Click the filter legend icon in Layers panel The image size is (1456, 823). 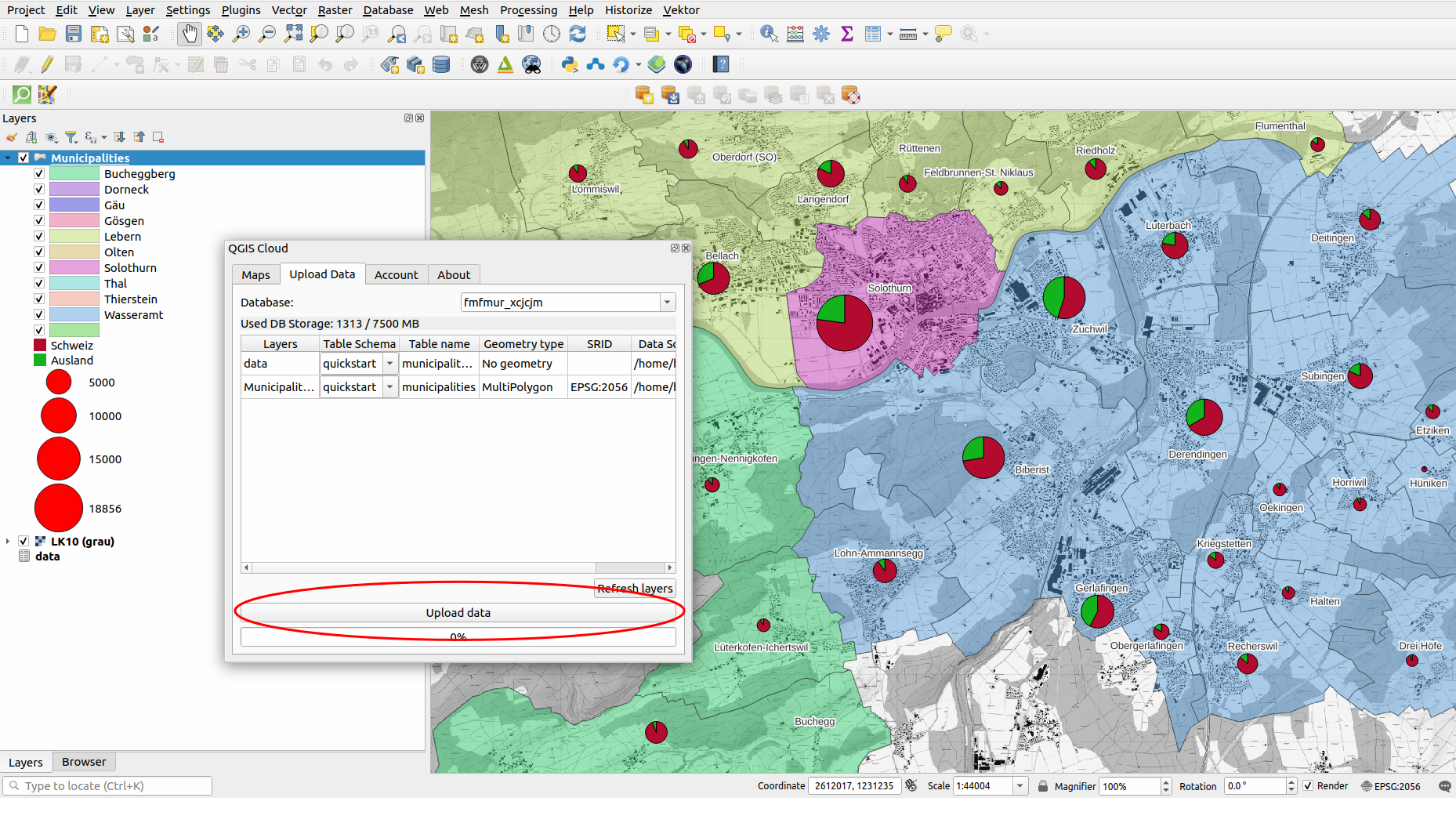(x=71, y=137)
